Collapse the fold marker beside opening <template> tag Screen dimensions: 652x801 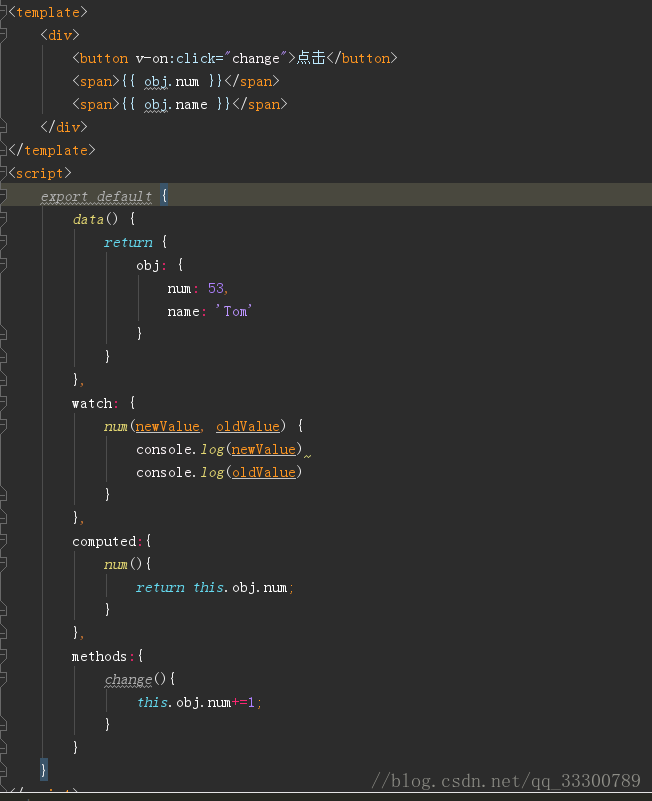[x=3, y=11]
